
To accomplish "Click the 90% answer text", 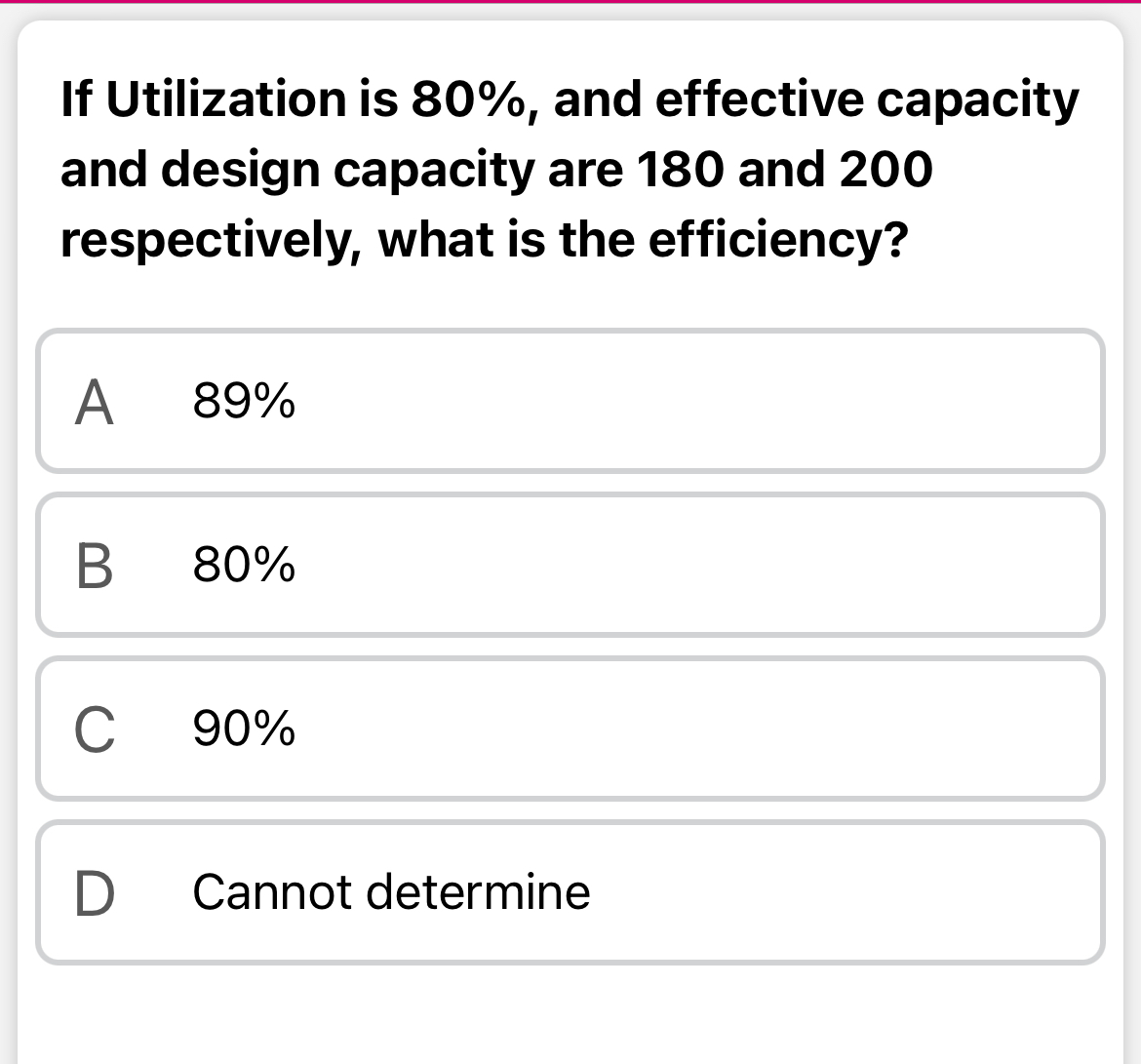I will (x=243, y=729).
